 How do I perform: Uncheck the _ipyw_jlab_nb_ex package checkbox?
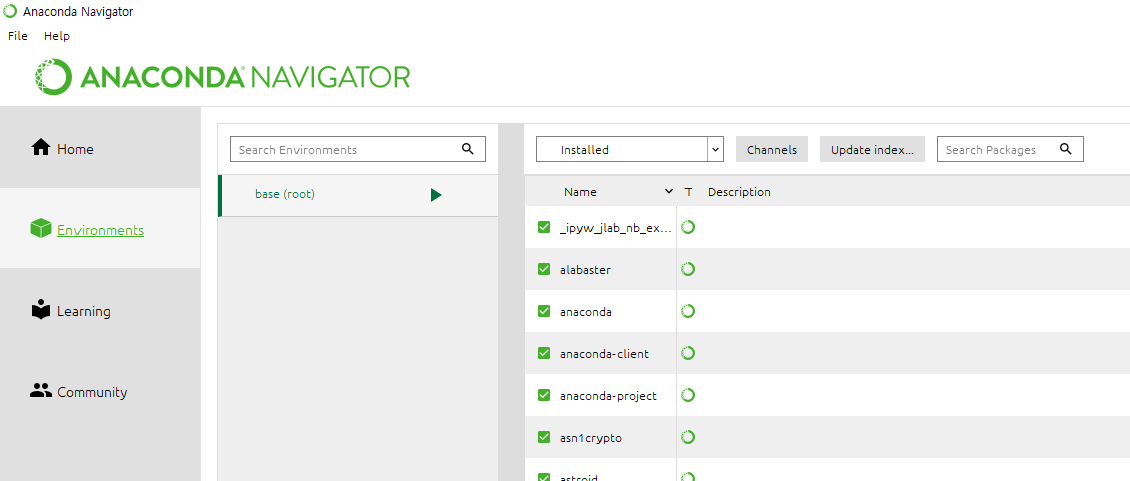point(544,227)
